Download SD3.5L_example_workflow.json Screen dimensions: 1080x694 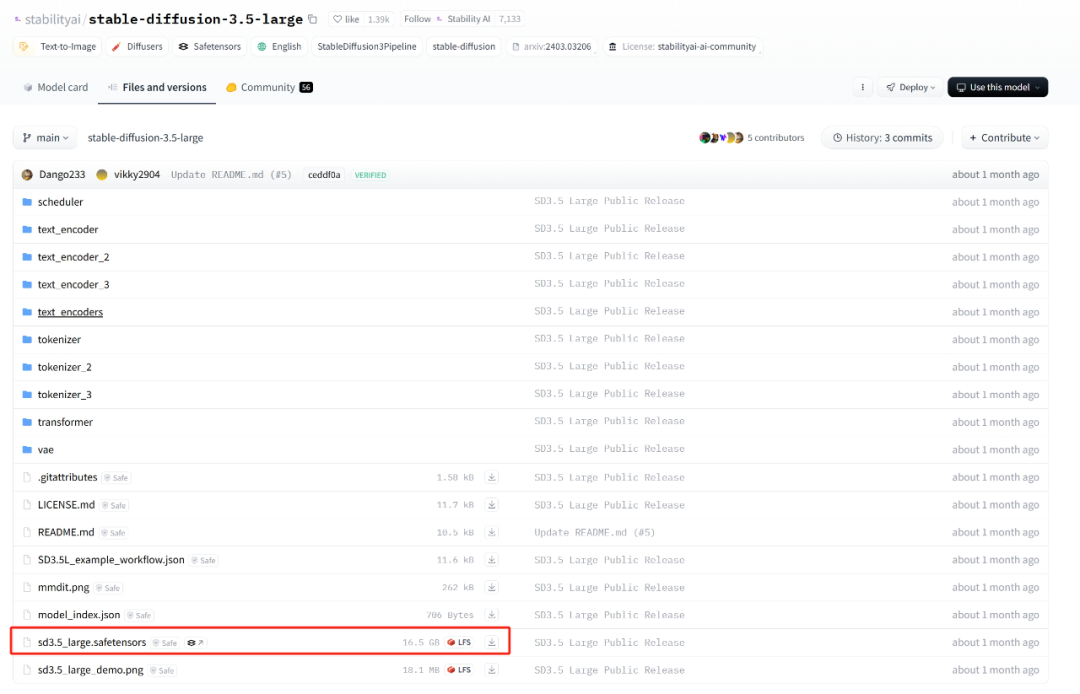[x=492, y=560]
